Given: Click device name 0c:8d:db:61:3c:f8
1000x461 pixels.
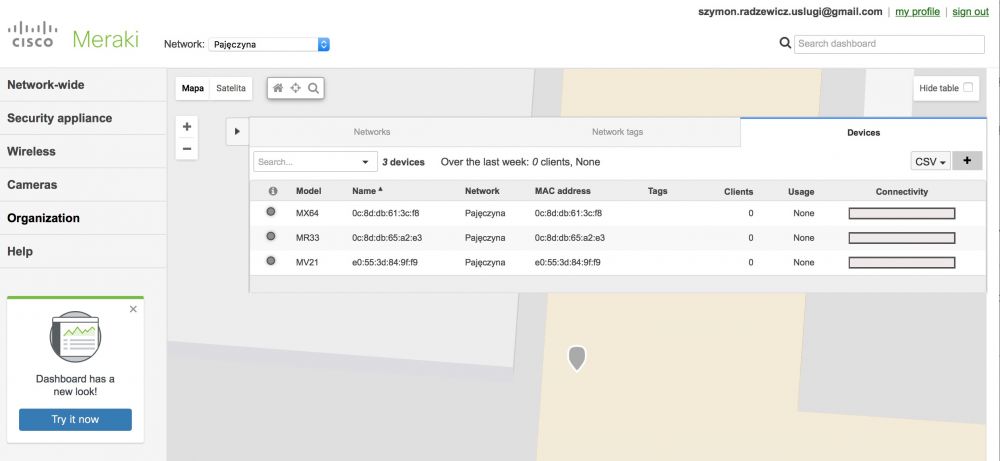Looking at the screenshot, I should point(386,213).
